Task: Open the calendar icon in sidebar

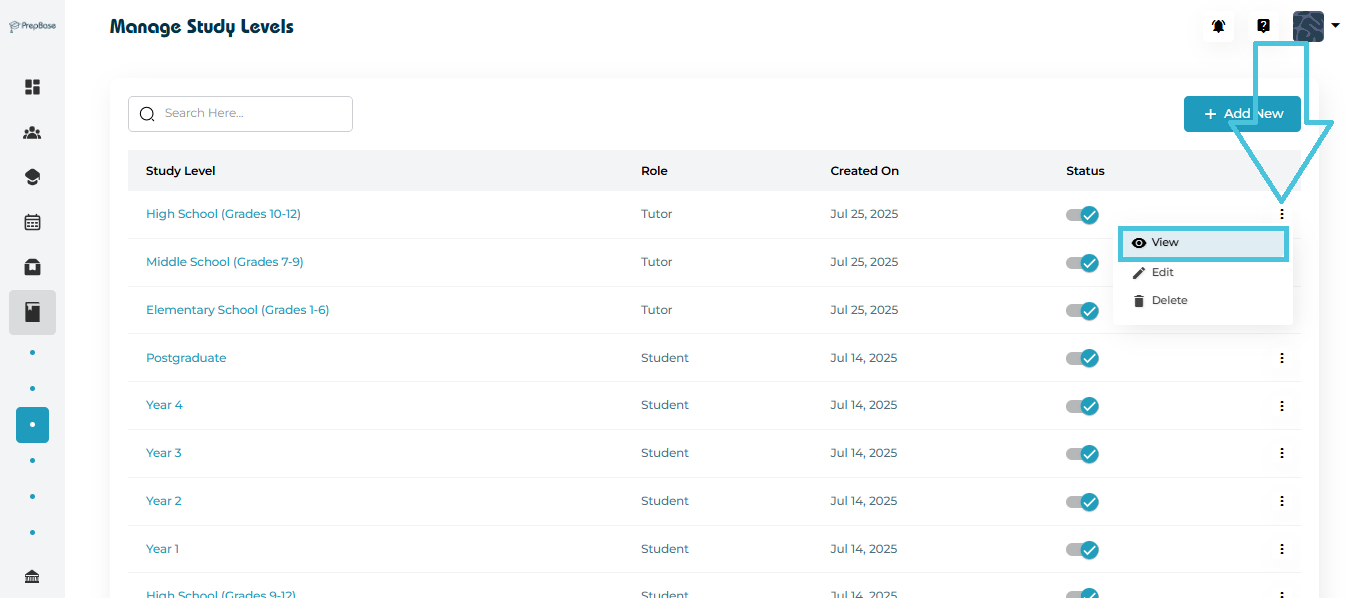Action: (32, 222)
